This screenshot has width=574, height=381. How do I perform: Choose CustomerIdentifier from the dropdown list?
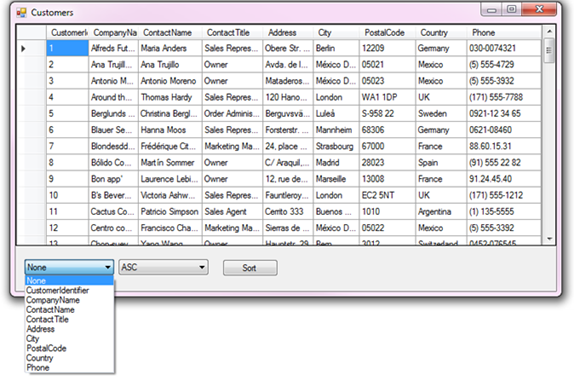coord(69,290)
